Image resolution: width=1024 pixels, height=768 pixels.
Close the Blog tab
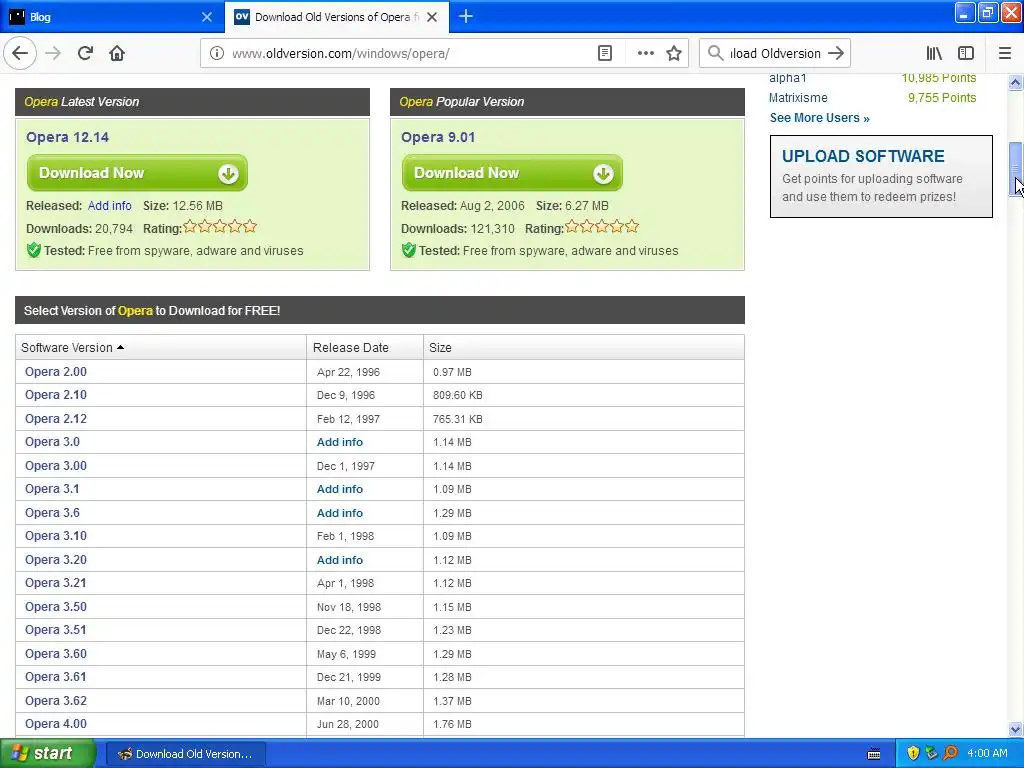click(x=207, y=17)
